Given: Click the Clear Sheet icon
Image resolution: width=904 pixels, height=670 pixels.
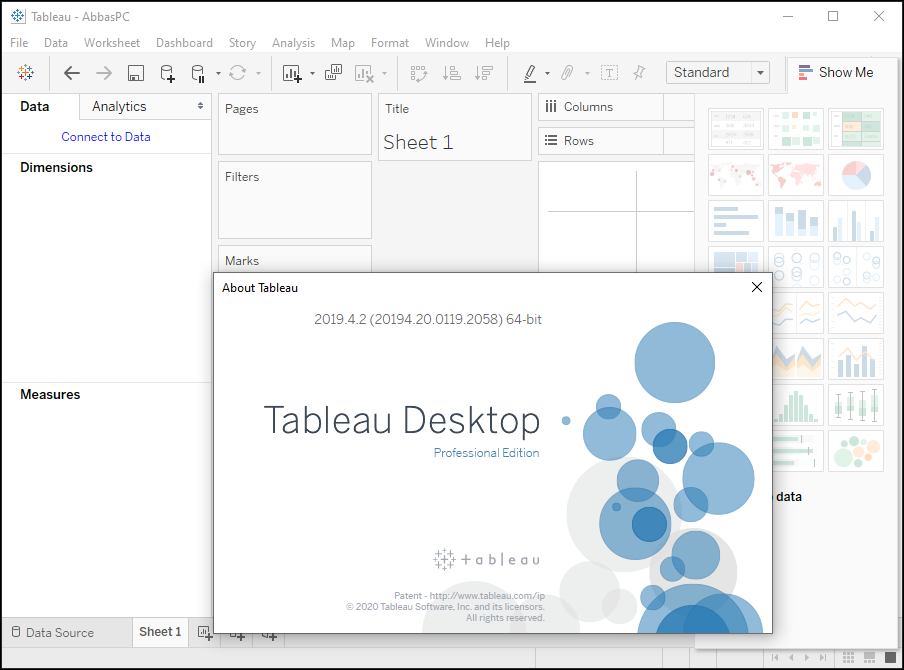Looking at the screenshot, I should pyautogui.click(x=364, y=73).
